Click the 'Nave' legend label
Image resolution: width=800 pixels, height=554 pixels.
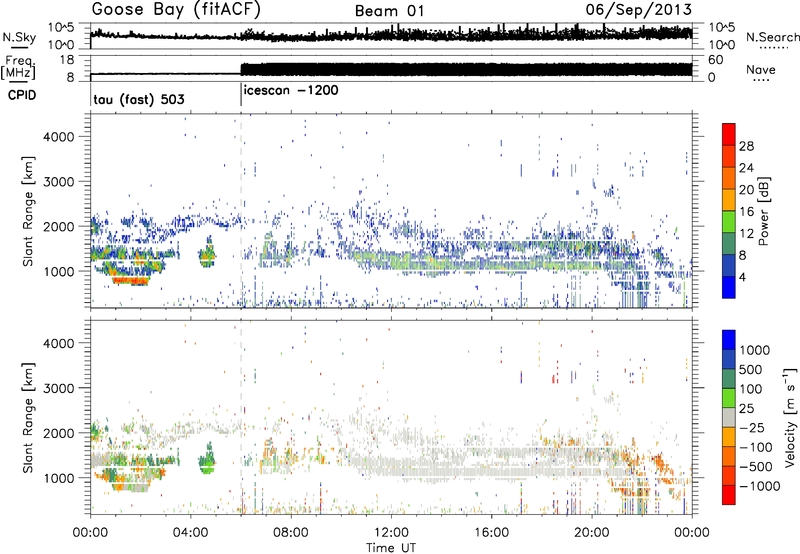pyautogui.click(x=761, y=69)
